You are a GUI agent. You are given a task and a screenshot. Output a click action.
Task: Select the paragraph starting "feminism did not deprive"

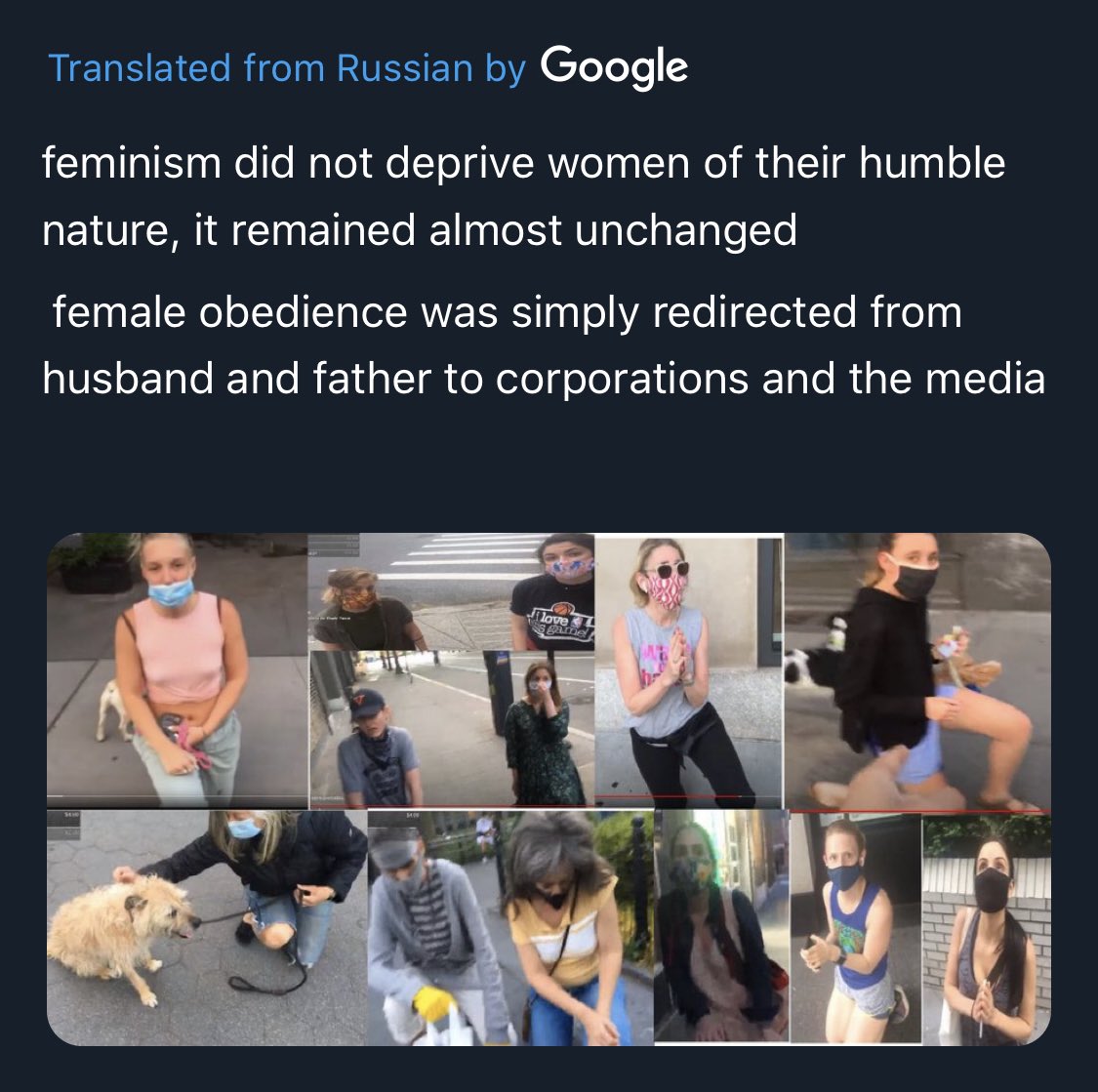pos(523,196)
